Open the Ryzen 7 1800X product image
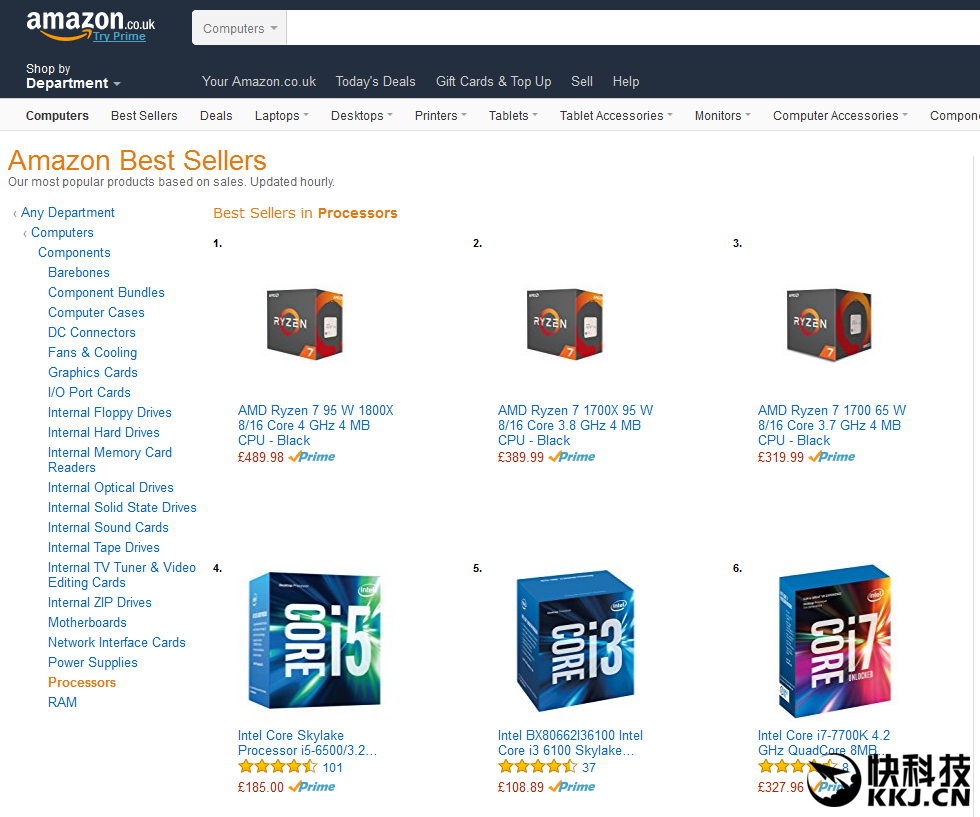 (x=305, y=324)
